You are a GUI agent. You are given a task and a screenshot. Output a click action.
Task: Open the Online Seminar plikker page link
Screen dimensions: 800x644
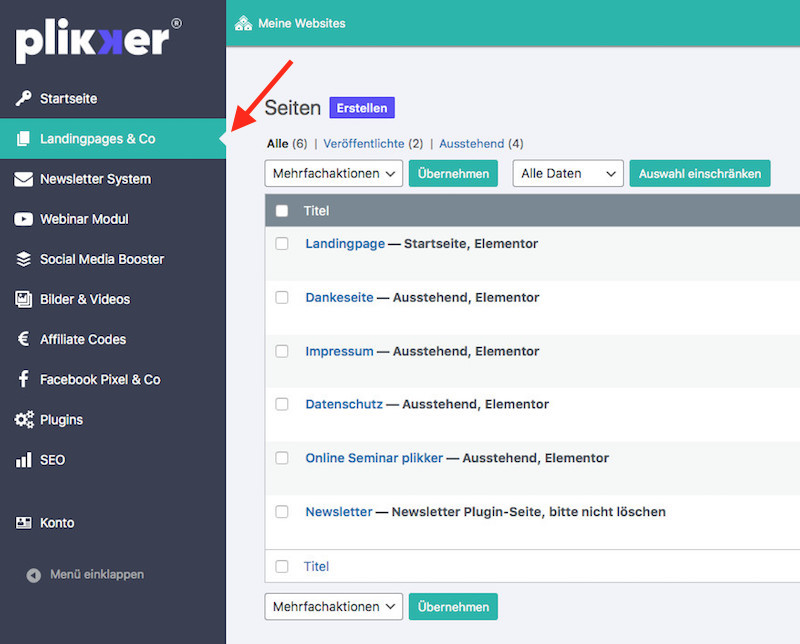point(373,458)
